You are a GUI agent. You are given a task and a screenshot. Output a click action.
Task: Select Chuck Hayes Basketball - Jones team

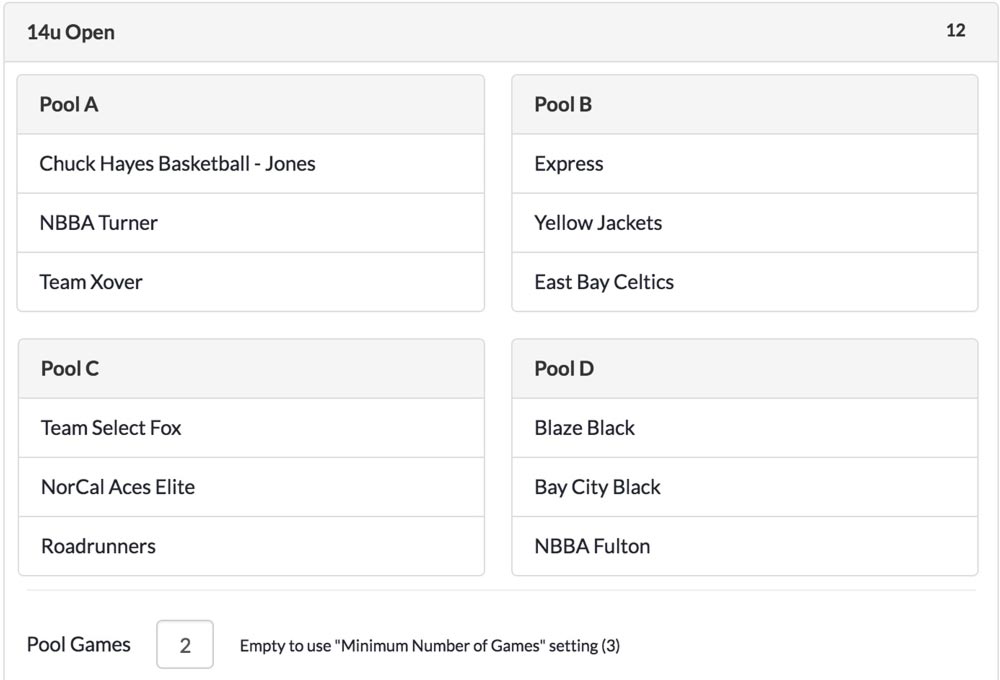tap(177, 164)
